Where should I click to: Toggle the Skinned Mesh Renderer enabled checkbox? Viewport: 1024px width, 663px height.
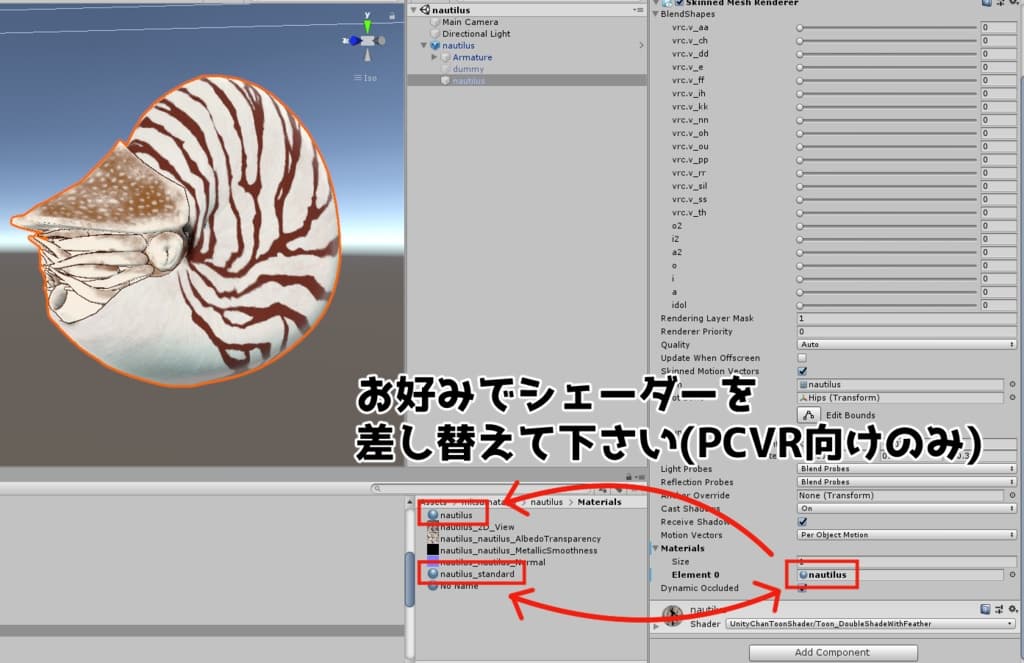pyautogui.click(x=679, y=3)
